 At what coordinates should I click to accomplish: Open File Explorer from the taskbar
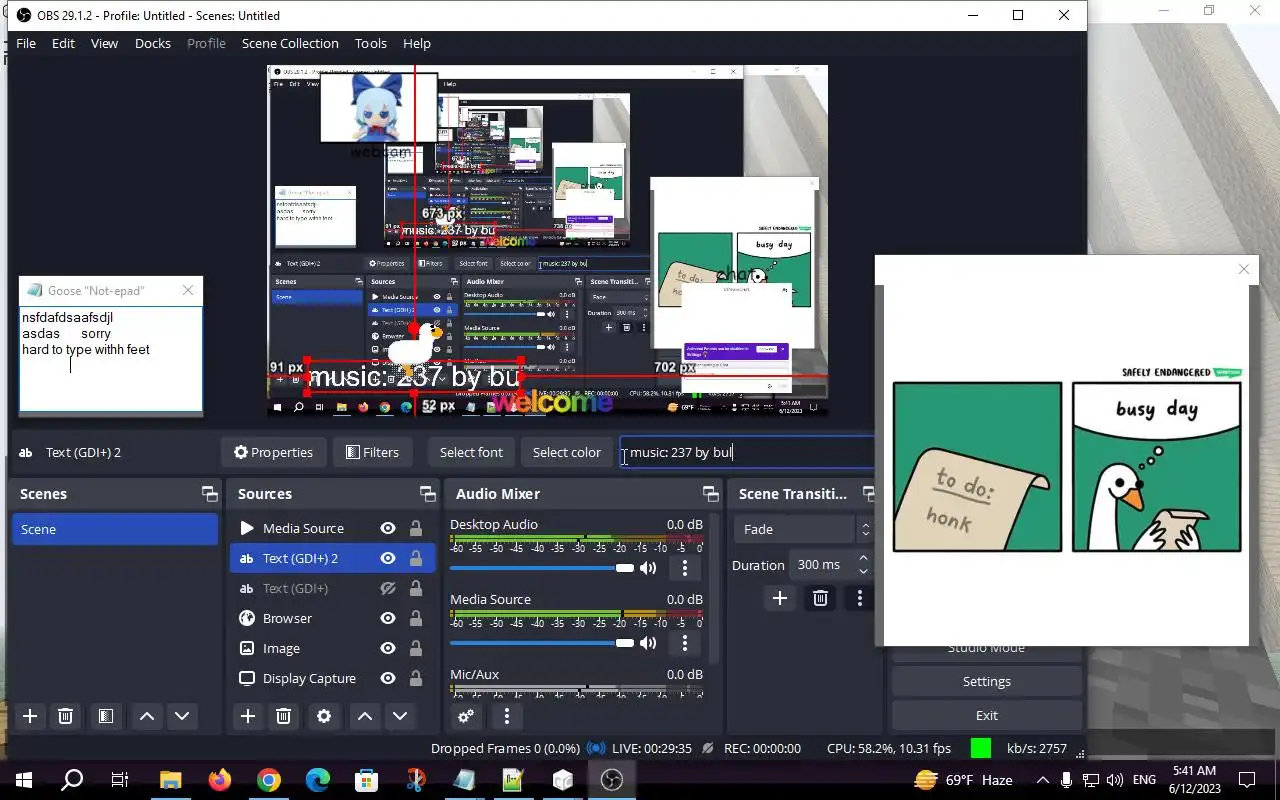click(171, 780)
